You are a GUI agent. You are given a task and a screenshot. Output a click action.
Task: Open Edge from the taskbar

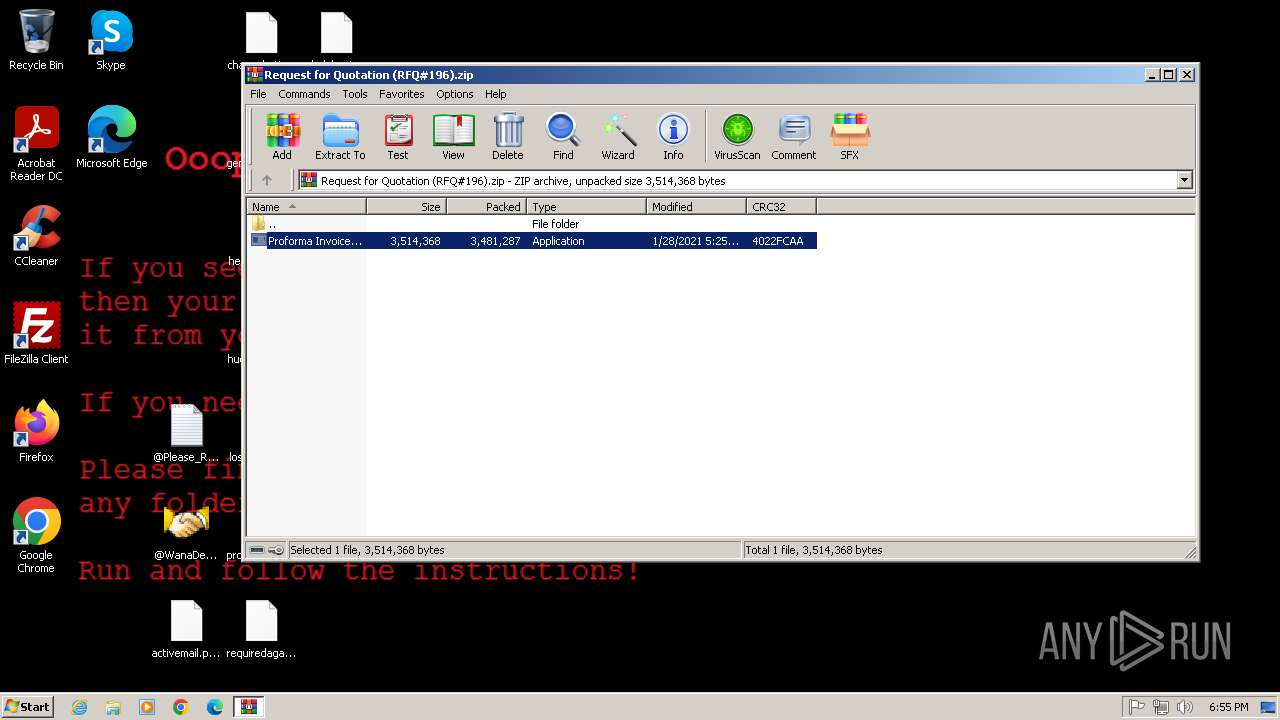215,707
